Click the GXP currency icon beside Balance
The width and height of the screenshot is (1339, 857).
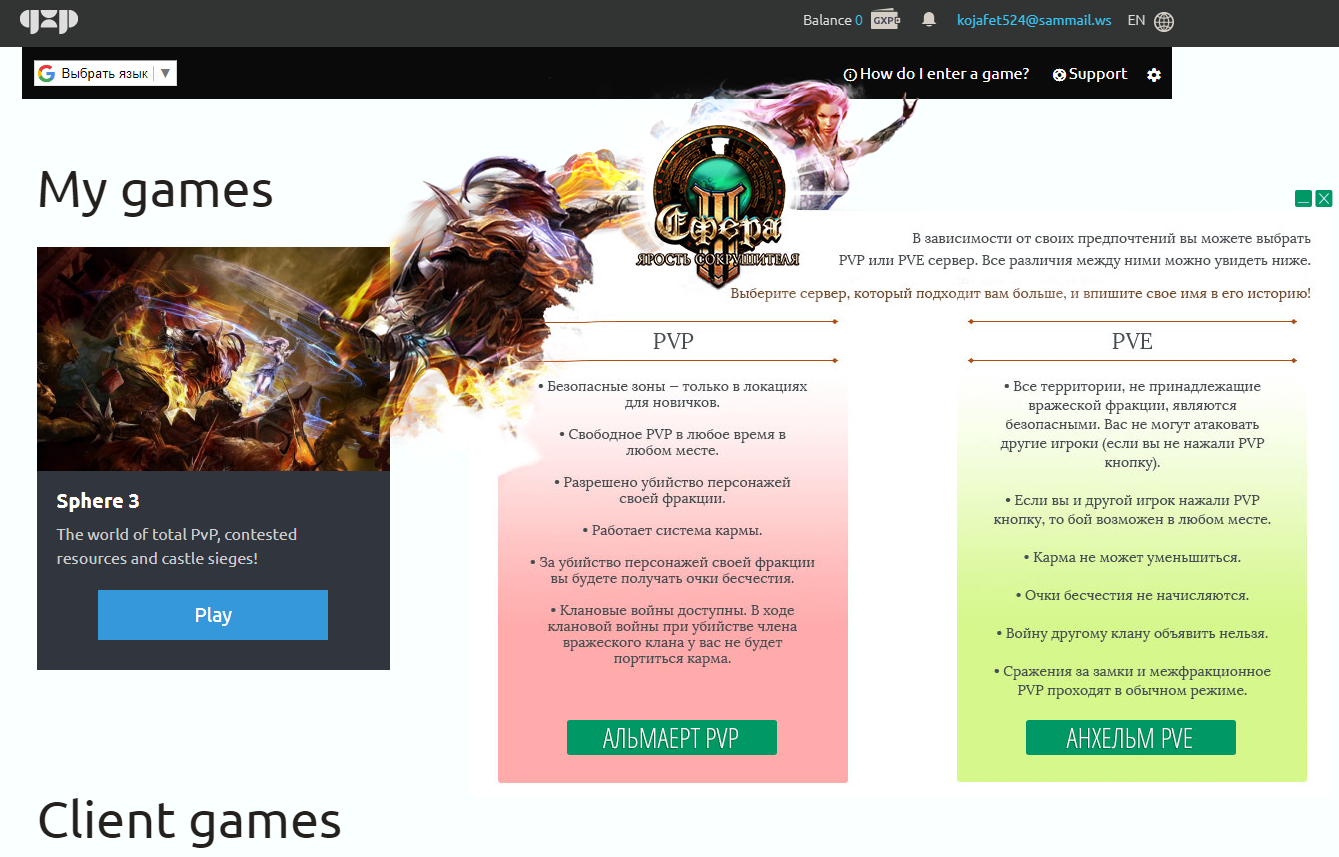click(885, 20)
